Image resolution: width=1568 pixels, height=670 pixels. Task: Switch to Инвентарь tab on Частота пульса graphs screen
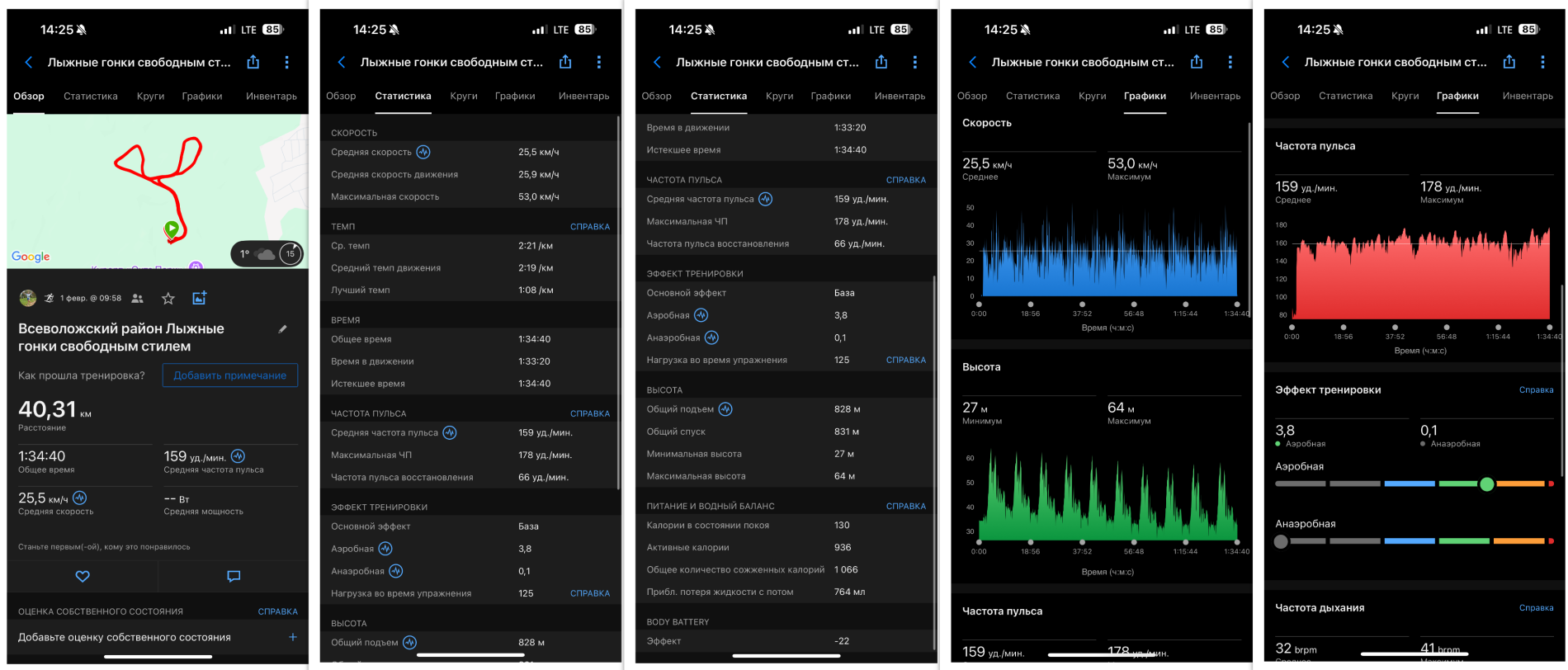click(x=1528, y=96)
